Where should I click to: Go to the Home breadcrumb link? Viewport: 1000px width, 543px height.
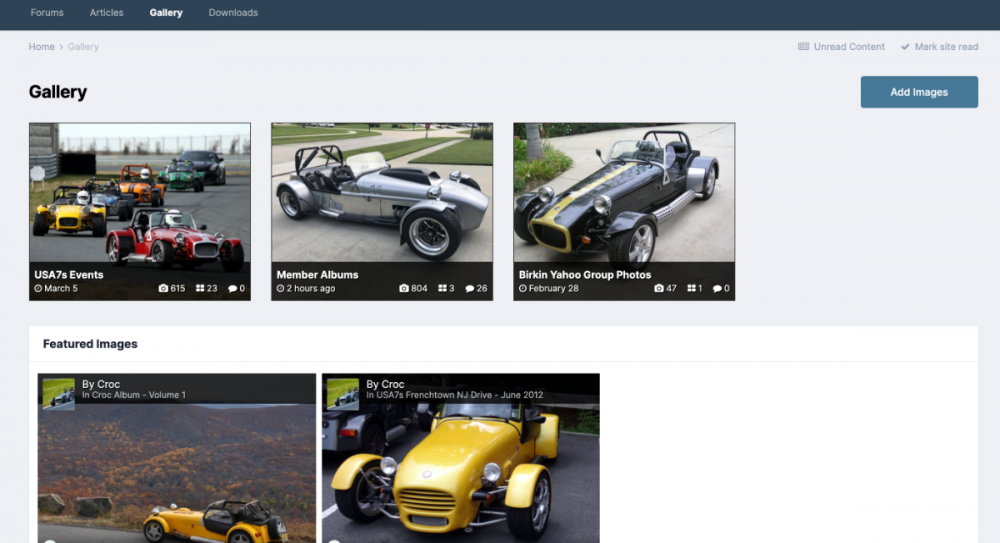click(x=41, y=47)
